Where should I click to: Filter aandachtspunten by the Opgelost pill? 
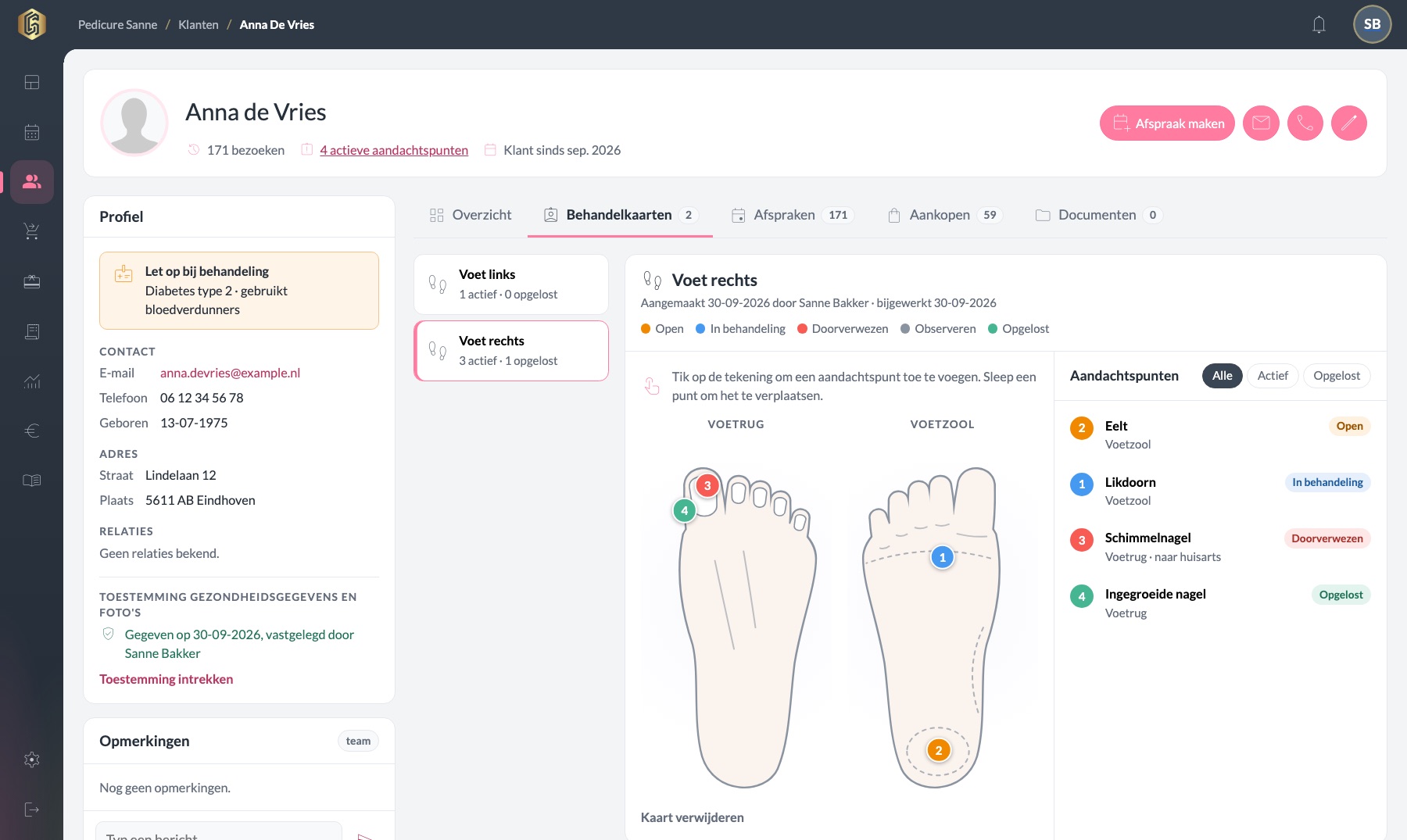(1337, 376)
